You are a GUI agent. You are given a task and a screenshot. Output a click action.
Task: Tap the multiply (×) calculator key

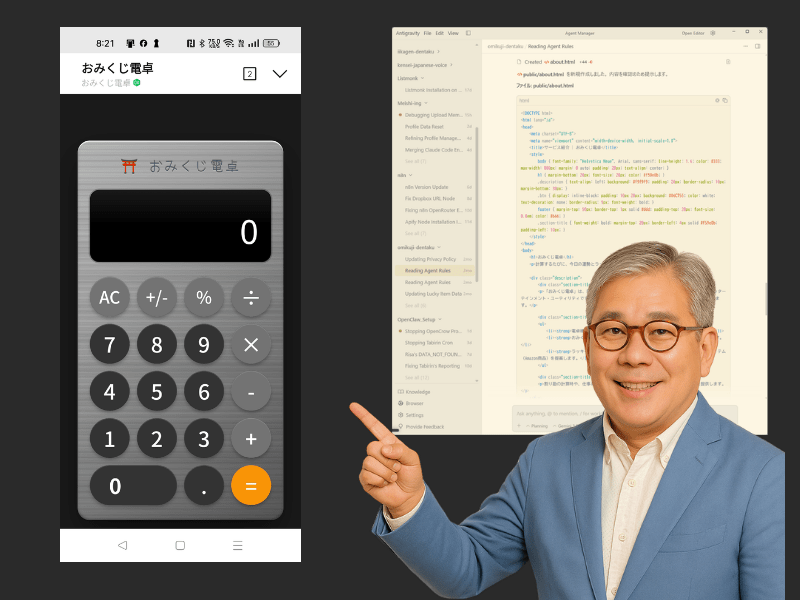coord(251,345)
